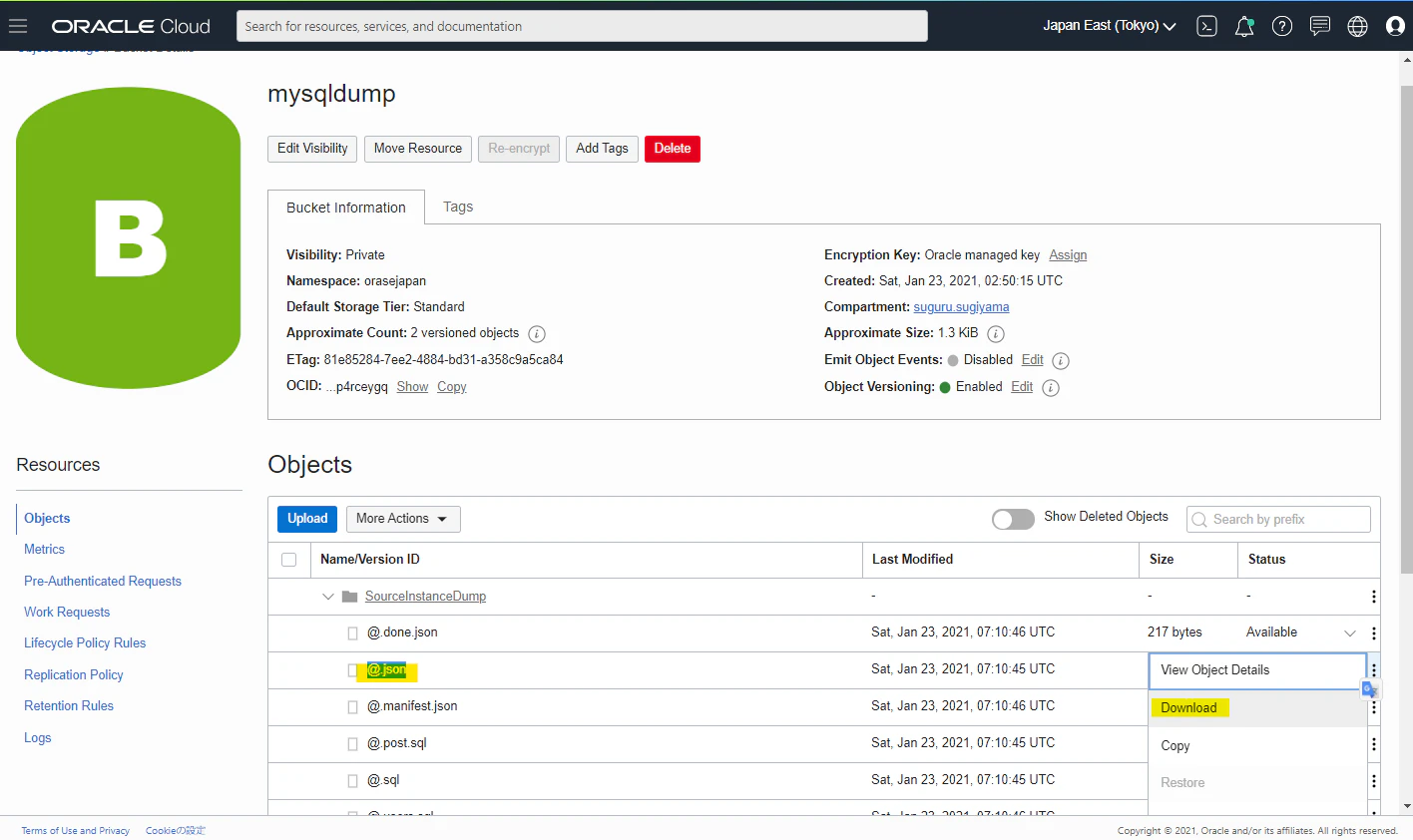The width and height of the screenshot is (1413, 840).
Task: Click the Move Resource button
Action: [417, 149]
